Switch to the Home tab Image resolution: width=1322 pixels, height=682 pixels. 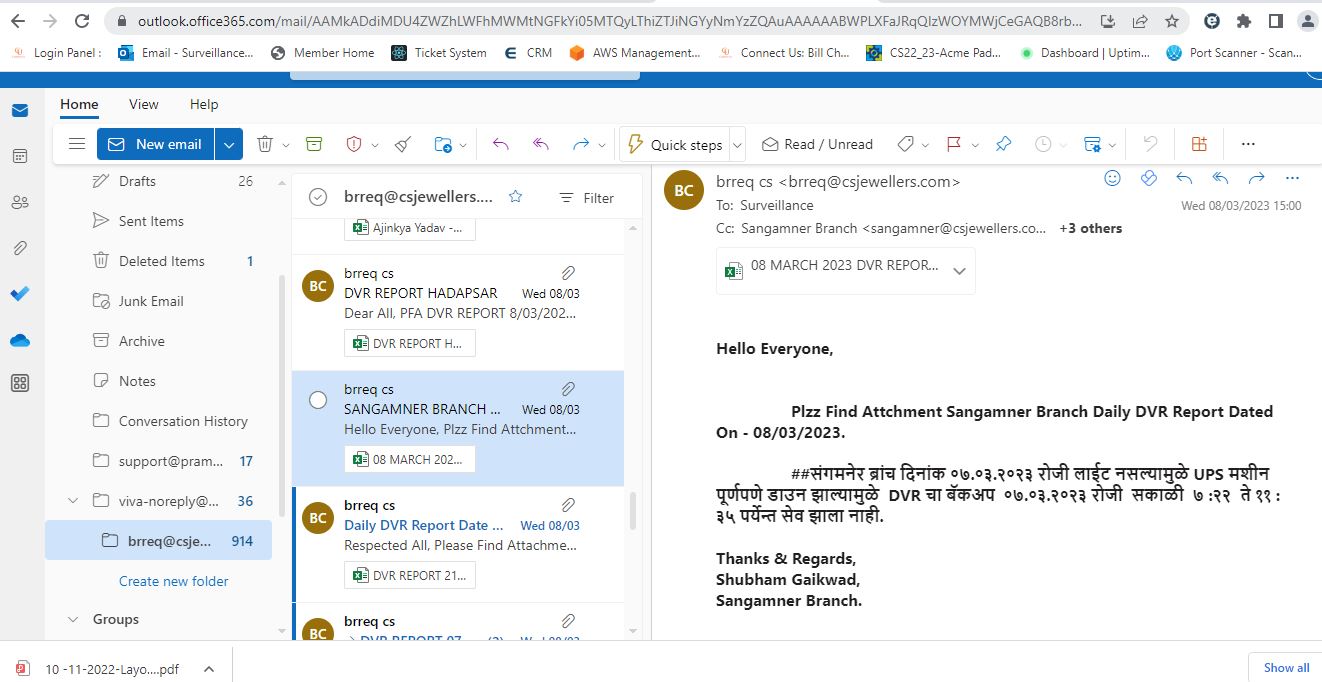click(79, 104)
